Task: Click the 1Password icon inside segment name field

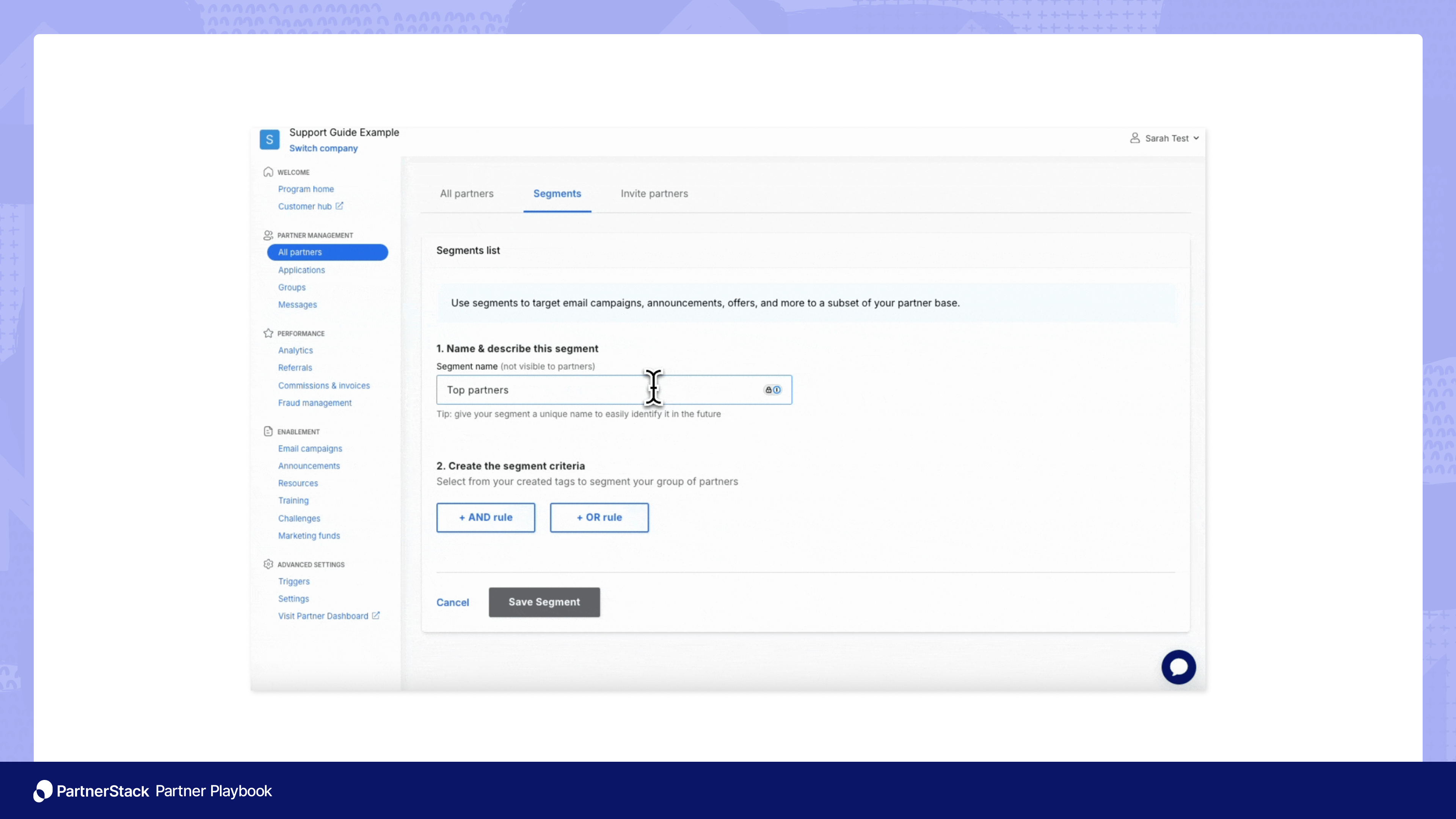Action: [778, 389]
